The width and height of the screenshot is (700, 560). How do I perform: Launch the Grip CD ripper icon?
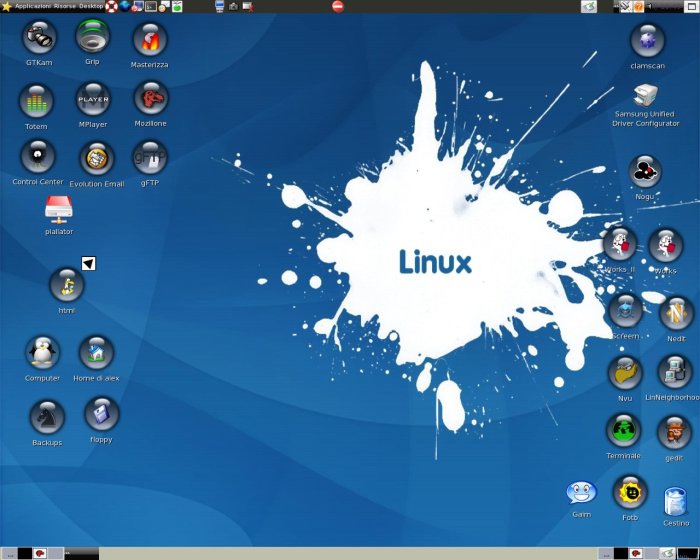tap(92, 36)
